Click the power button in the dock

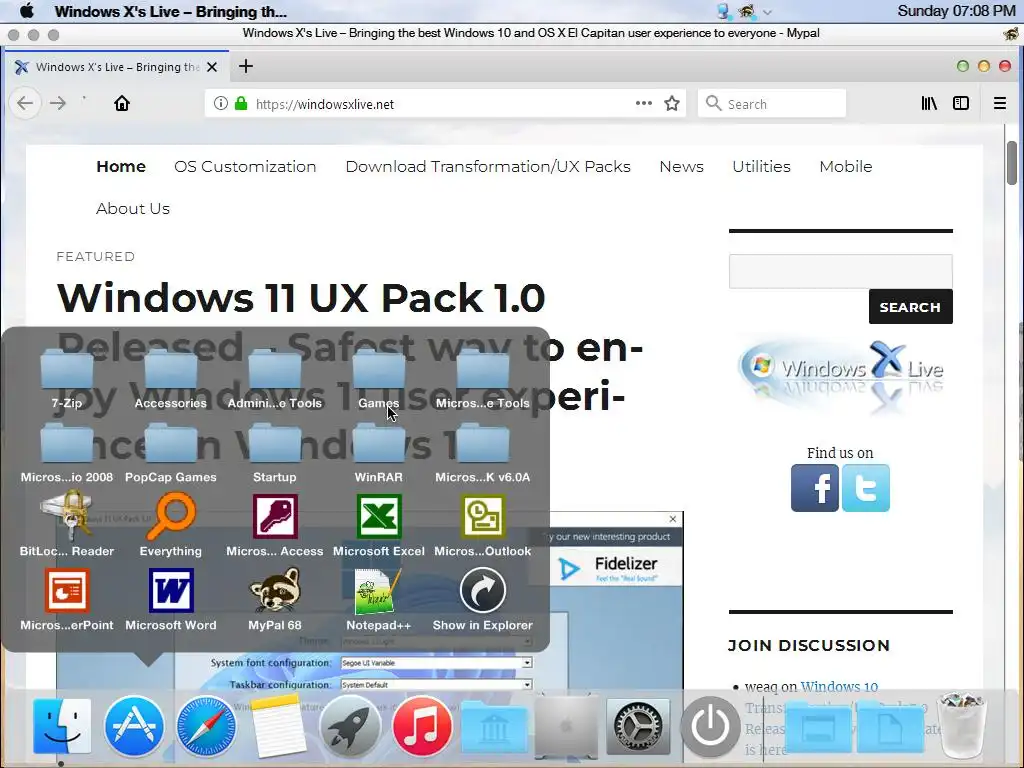(710, 726)
